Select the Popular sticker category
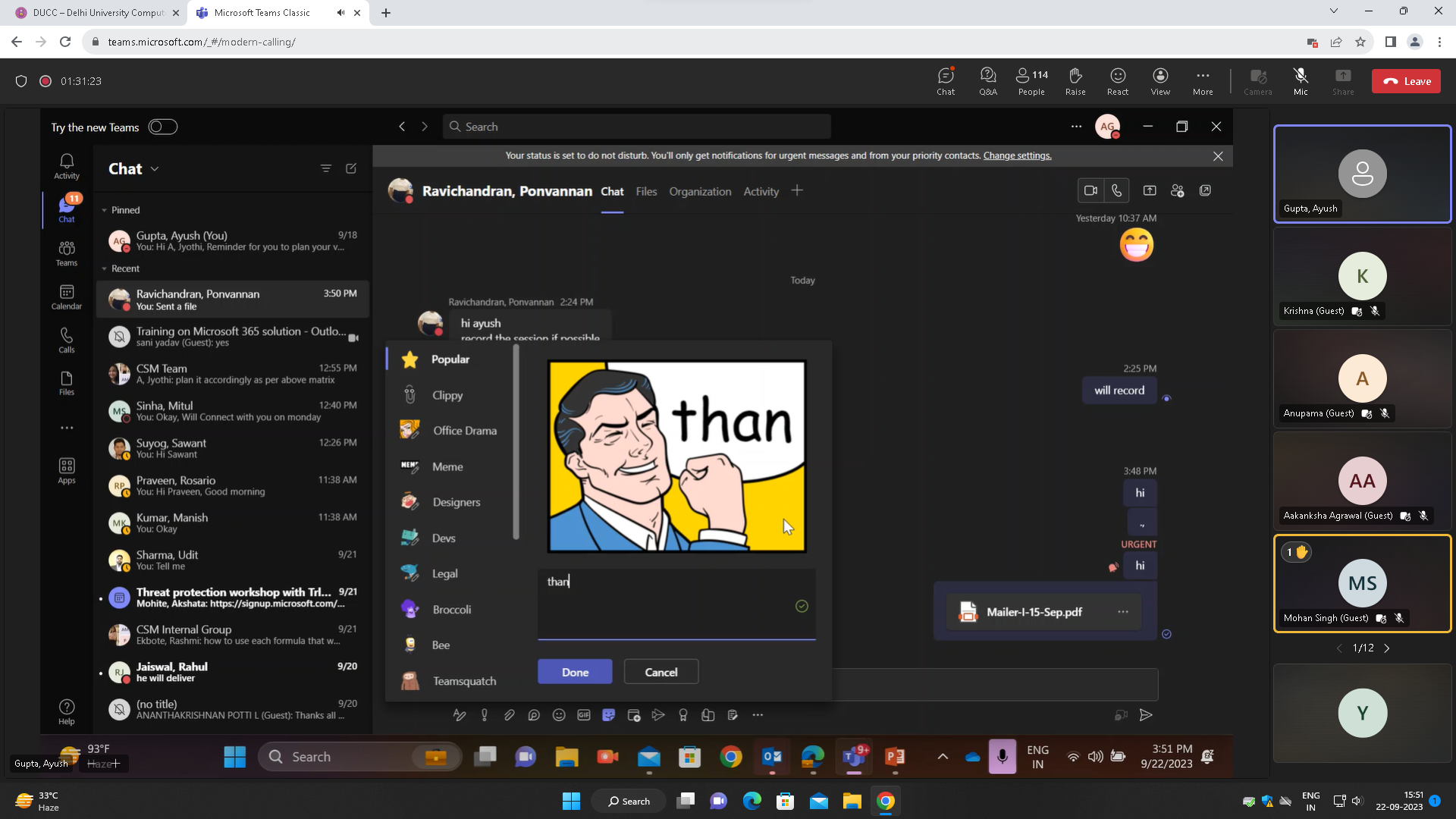This screenshot has height=819, width=1456. [450, 359]
